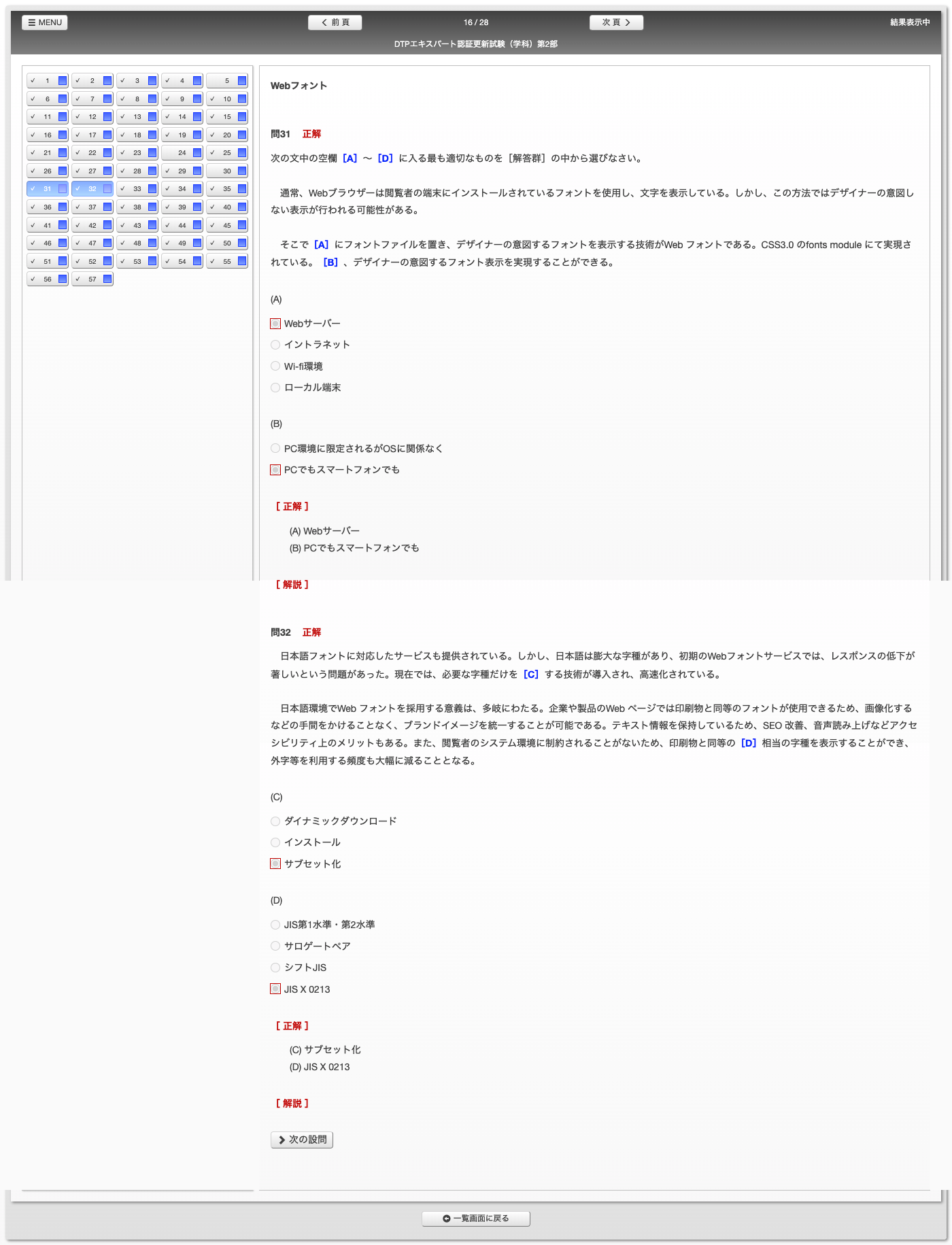This screenshot has height=1245, width=952.
Task: Click blue flag square on question 35
Action: pyautogui.click(x=242, y=189)
